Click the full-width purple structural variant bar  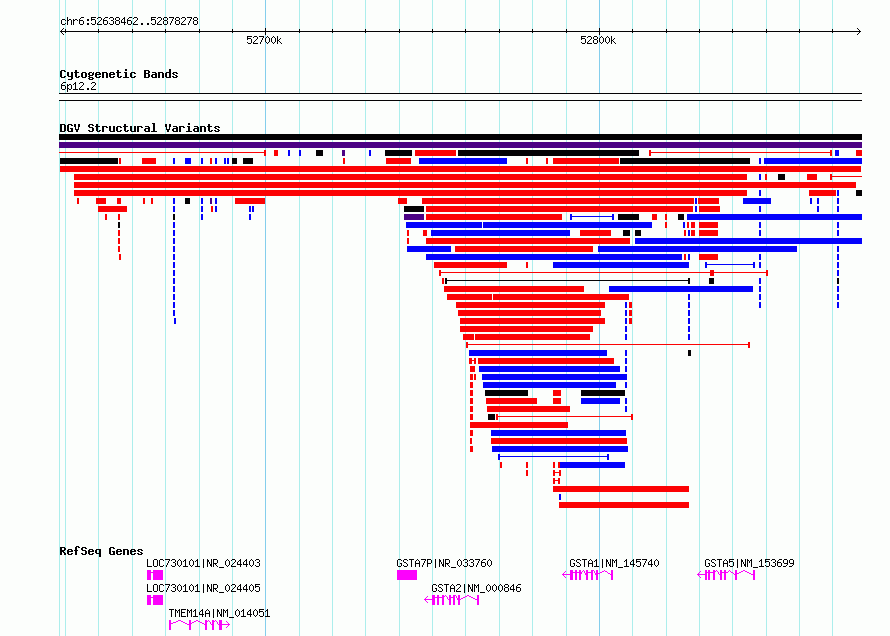pyautogui.click(x=460, y=145)
